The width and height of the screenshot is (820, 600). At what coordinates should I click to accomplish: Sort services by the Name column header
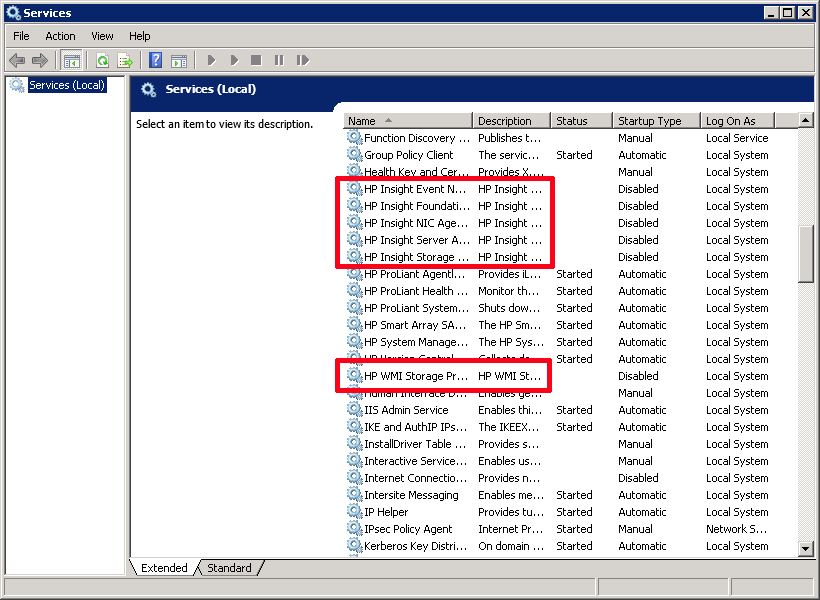(x=408, y=121)
